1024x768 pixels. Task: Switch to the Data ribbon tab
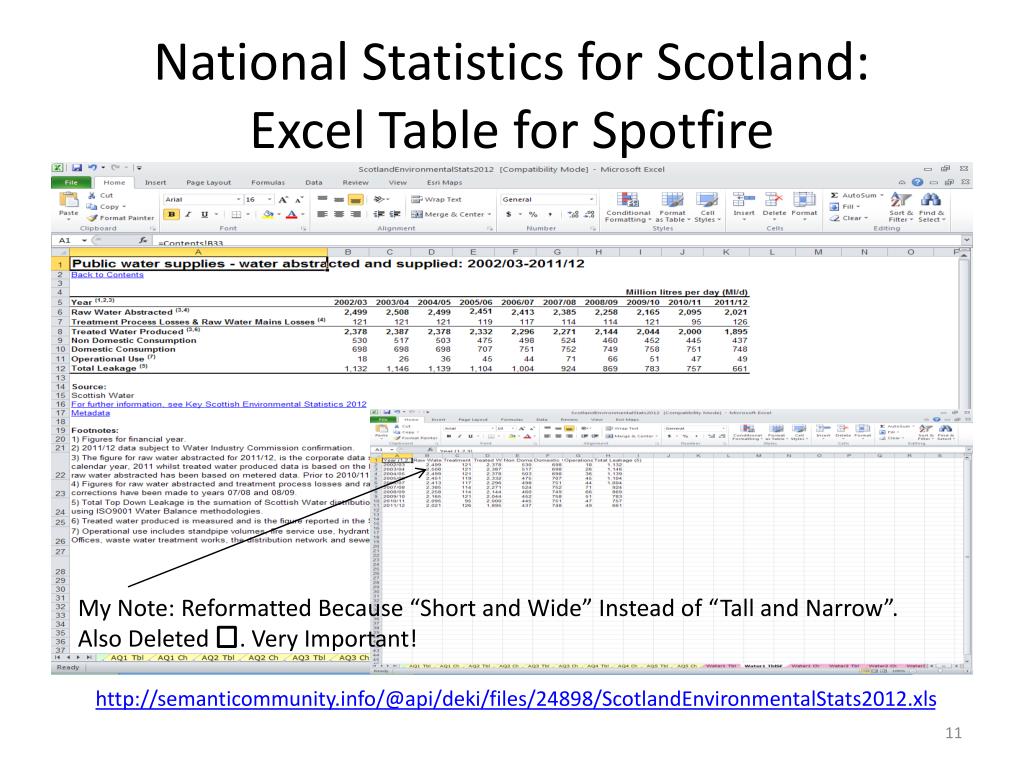(x=314, y=182)
